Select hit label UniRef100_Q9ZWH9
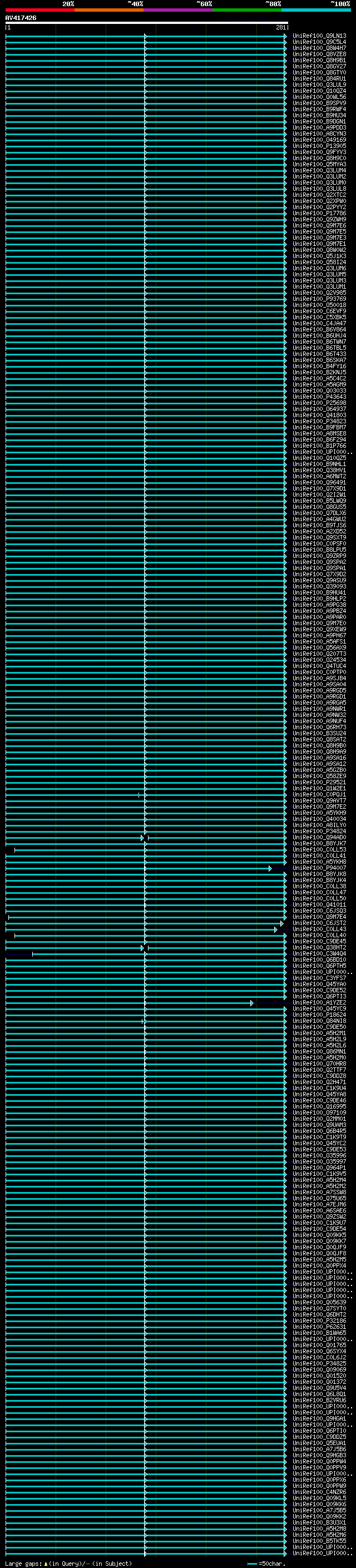Image resolution: width=356 pixels, height=1568 pixels. coord(319,219)
